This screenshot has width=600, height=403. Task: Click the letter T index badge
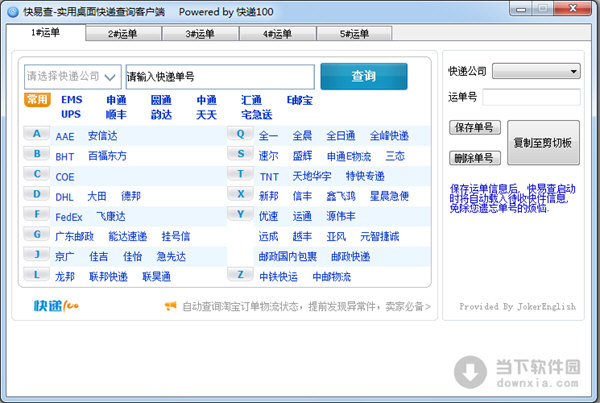(x=240, y=174)
